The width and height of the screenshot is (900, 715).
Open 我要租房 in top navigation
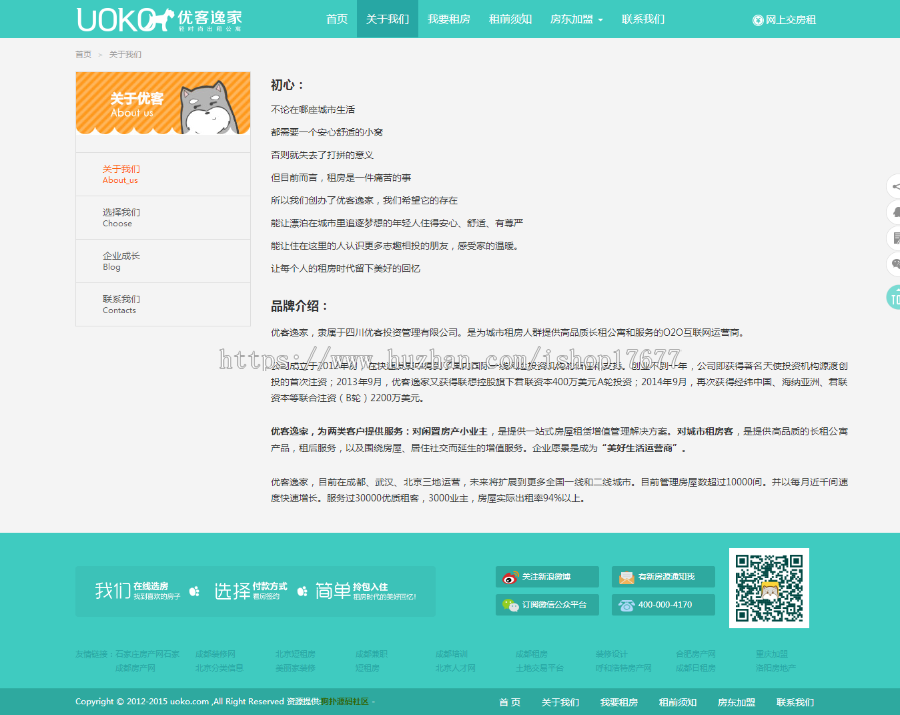pos(449,19)
